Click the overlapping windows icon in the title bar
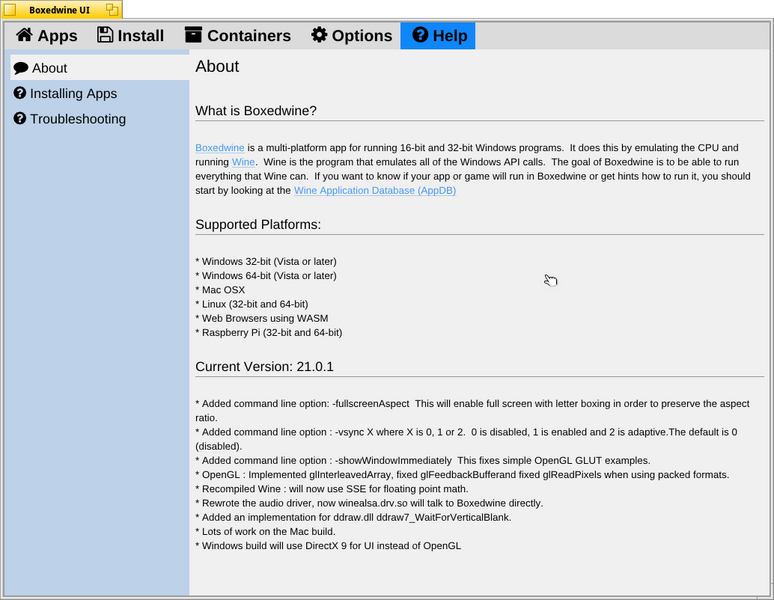The height and width of the screenshot is (600, 774). [x=112, y=9]
